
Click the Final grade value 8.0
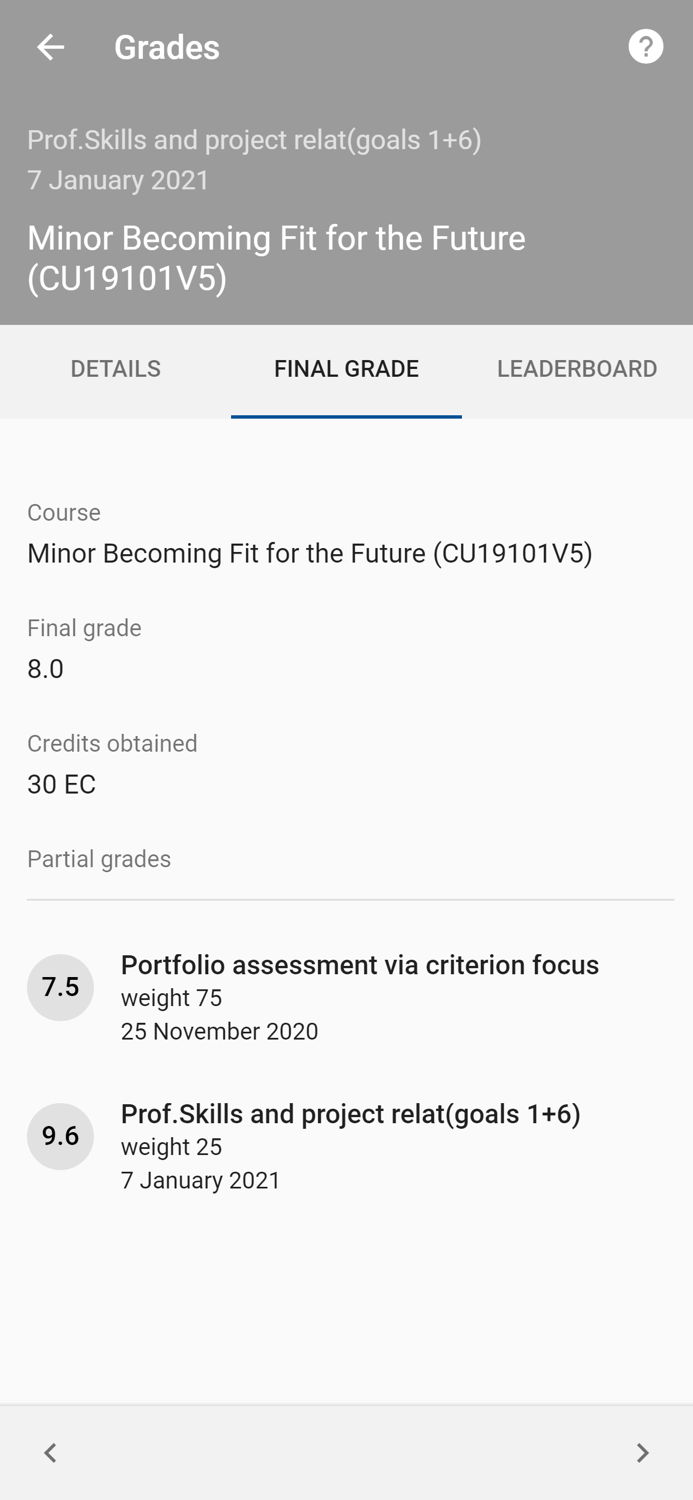[45, 668]
